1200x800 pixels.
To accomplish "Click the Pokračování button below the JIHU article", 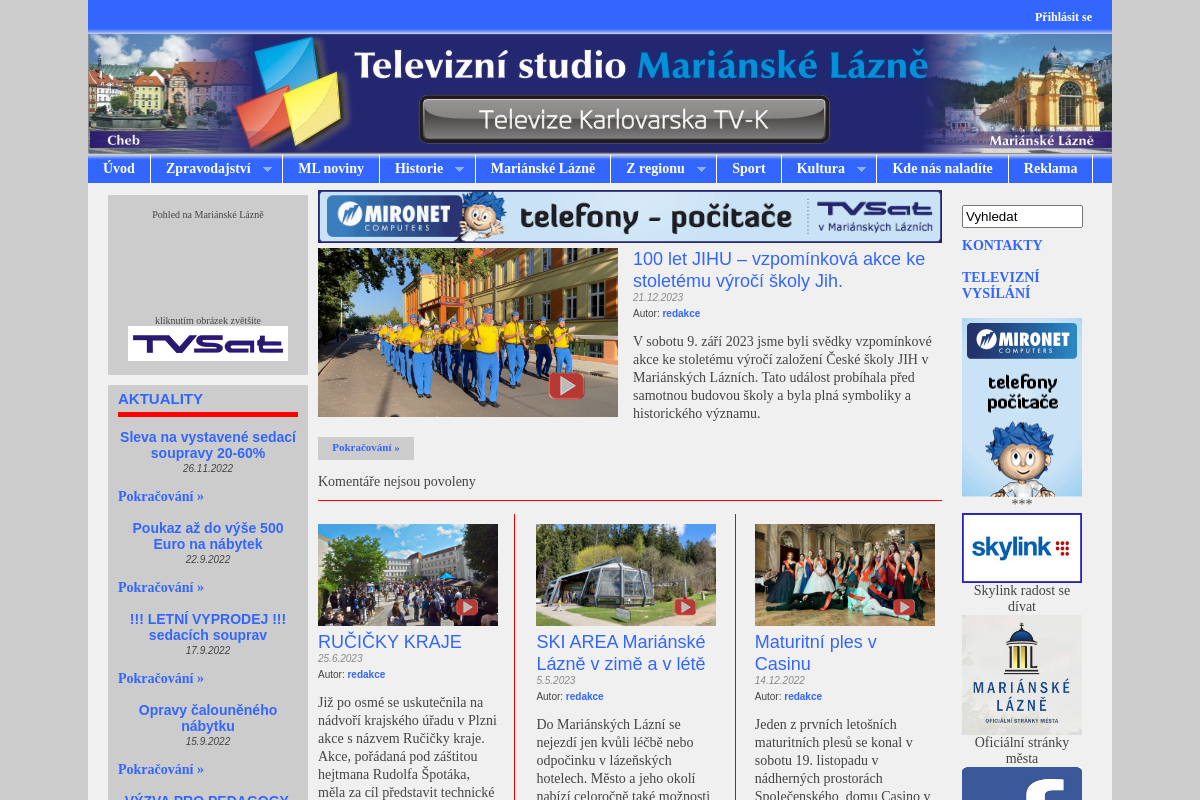I will pos(365,448).
